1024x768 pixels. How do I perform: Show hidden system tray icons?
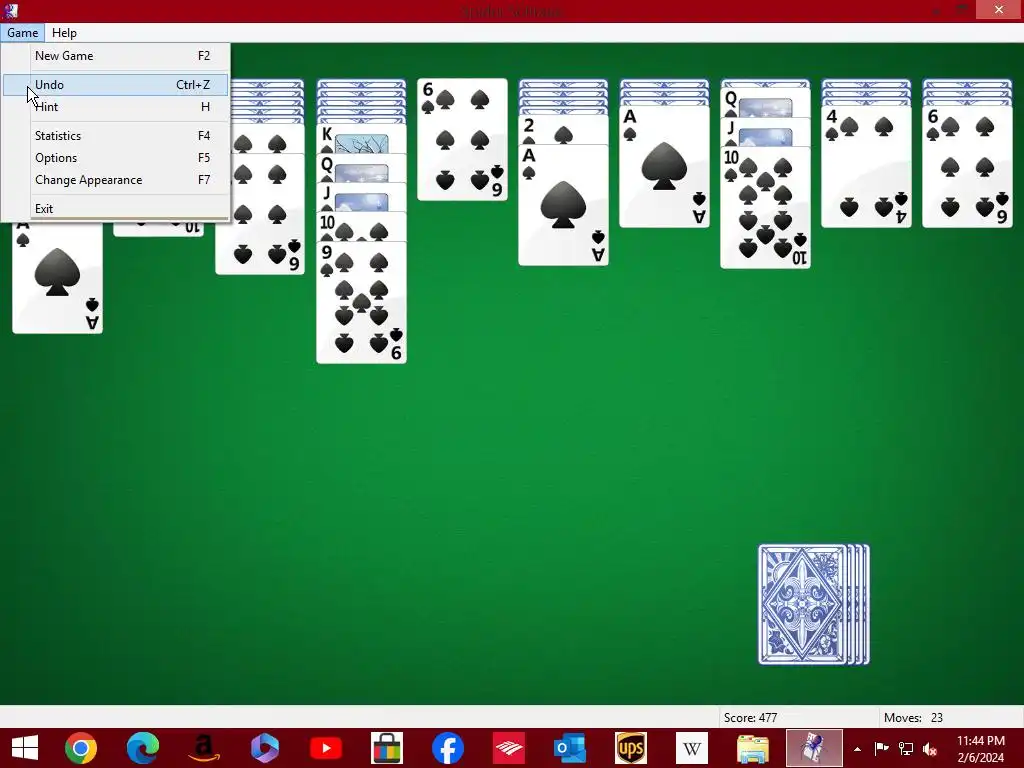click(857, 749)
